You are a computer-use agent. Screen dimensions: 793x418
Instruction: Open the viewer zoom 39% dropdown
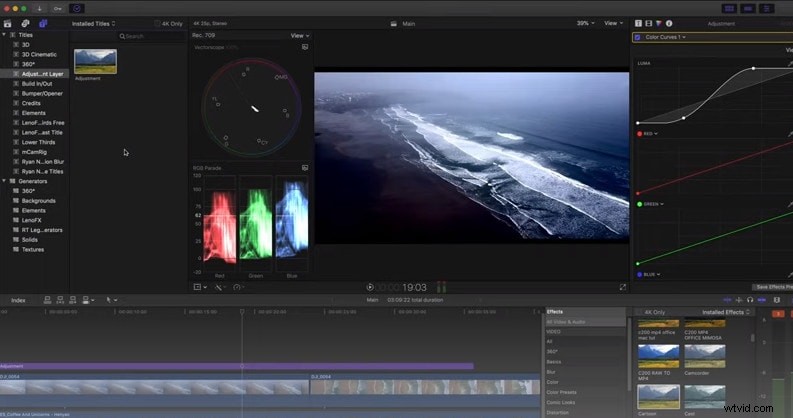[x=586, y=23]
